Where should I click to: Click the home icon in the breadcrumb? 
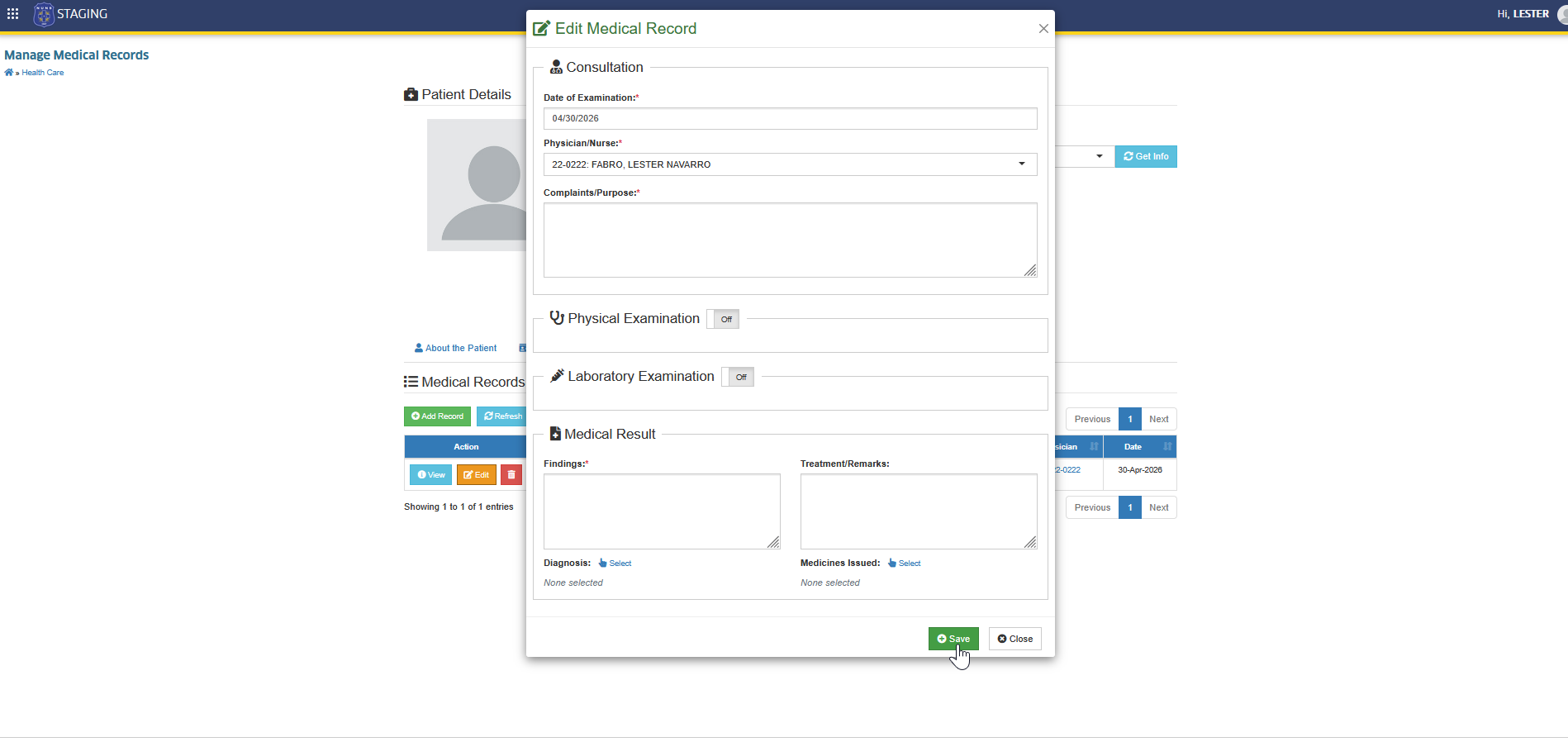tap(8, 73)
